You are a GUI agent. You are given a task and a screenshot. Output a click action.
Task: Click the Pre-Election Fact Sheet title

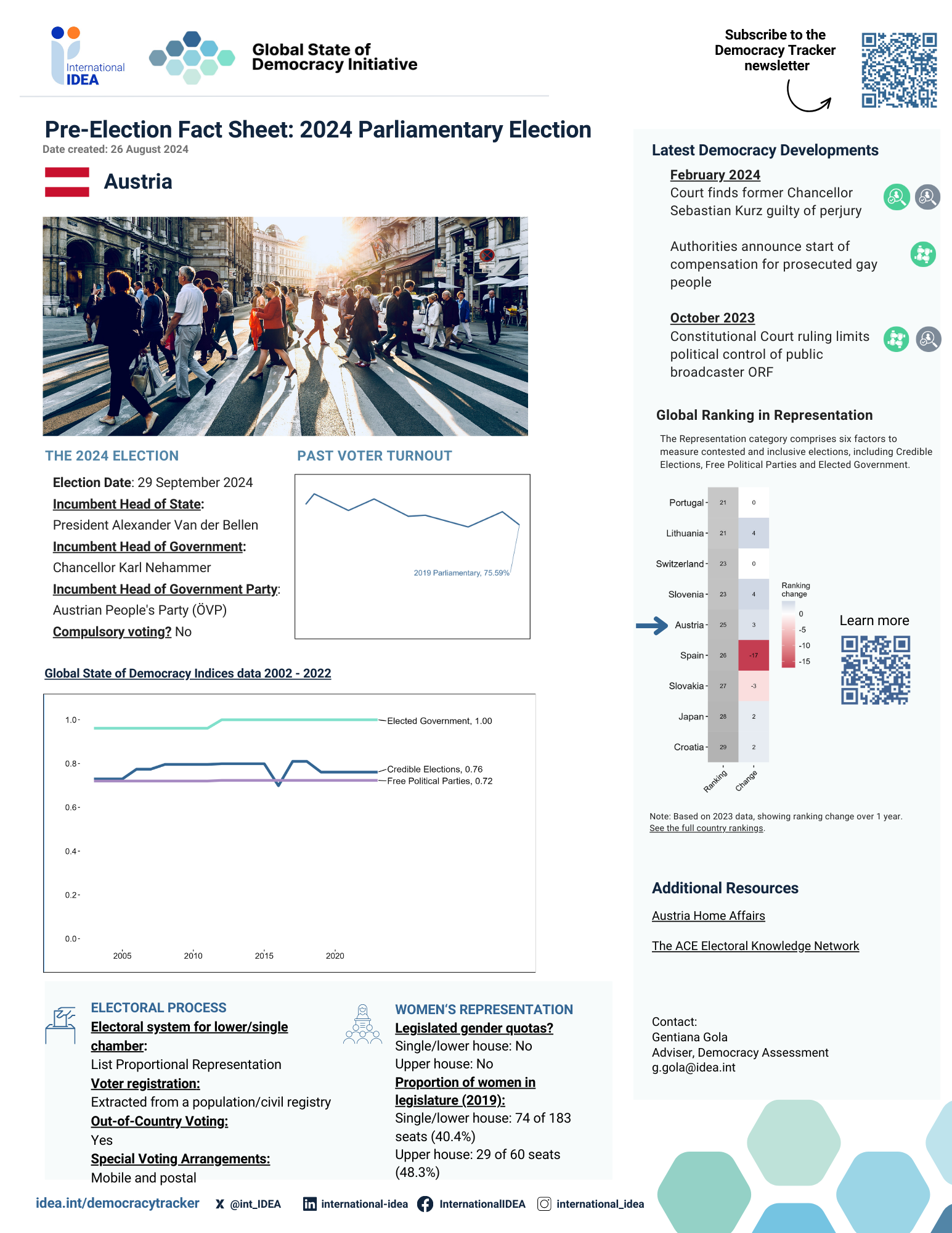318,130
